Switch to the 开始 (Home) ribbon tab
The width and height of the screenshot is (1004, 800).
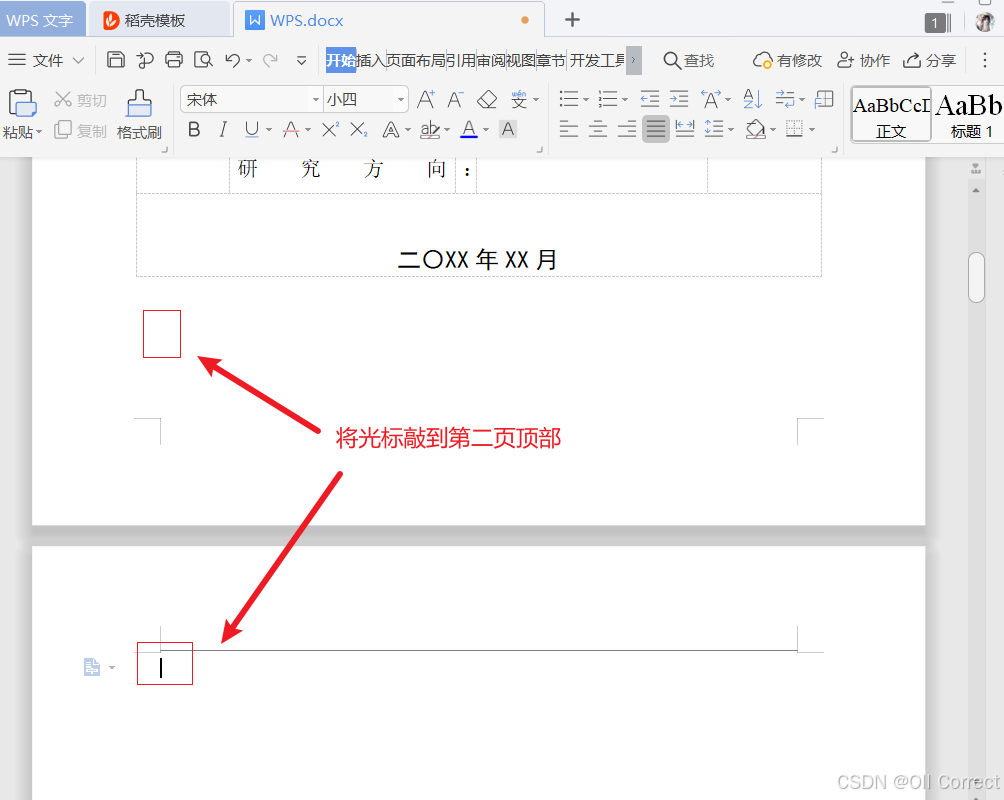point(341,60)
